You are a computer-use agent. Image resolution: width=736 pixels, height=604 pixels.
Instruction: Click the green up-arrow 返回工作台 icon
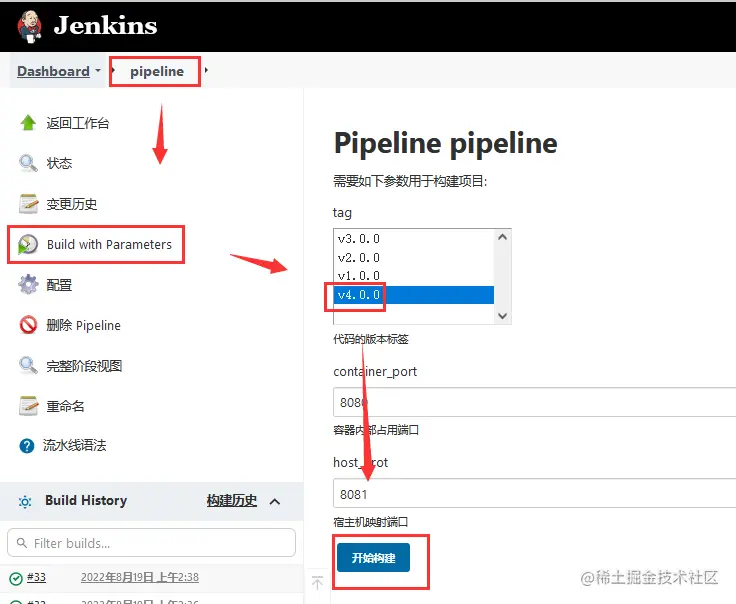point(28,123)
